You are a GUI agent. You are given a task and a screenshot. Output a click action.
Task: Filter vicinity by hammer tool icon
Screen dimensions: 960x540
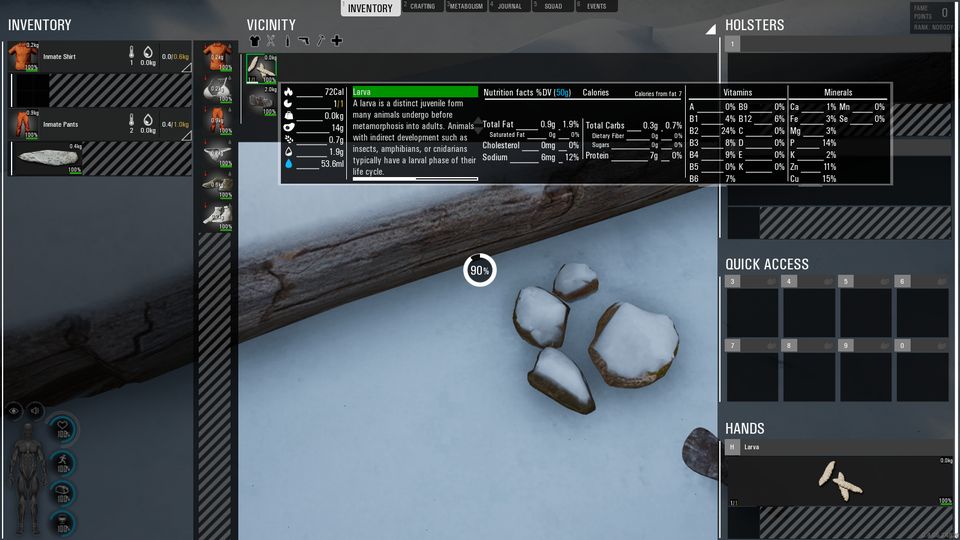[x=320, y=41]
